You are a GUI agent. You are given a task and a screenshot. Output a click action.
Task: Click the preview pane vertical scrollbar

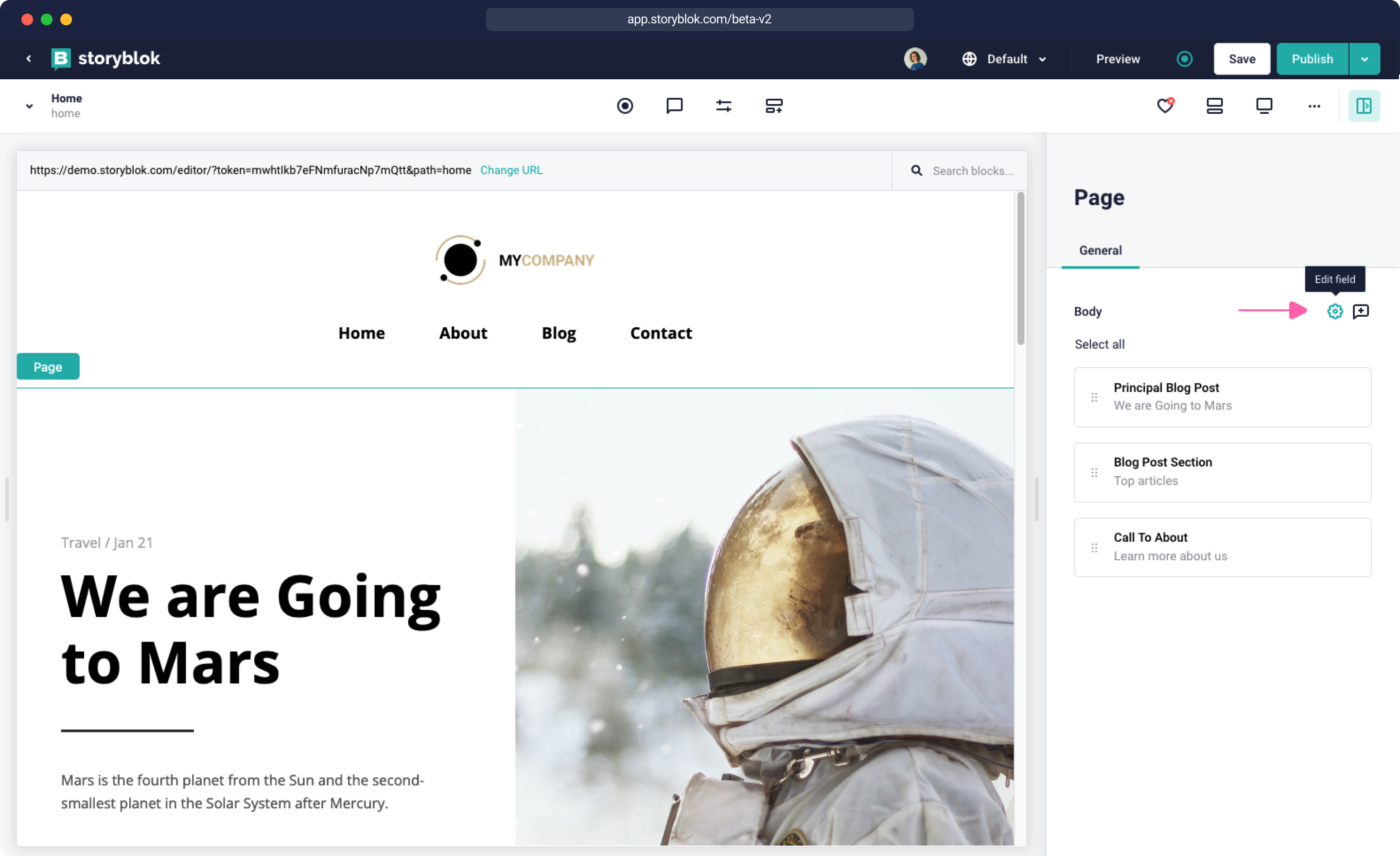[x=1020, y=268]
